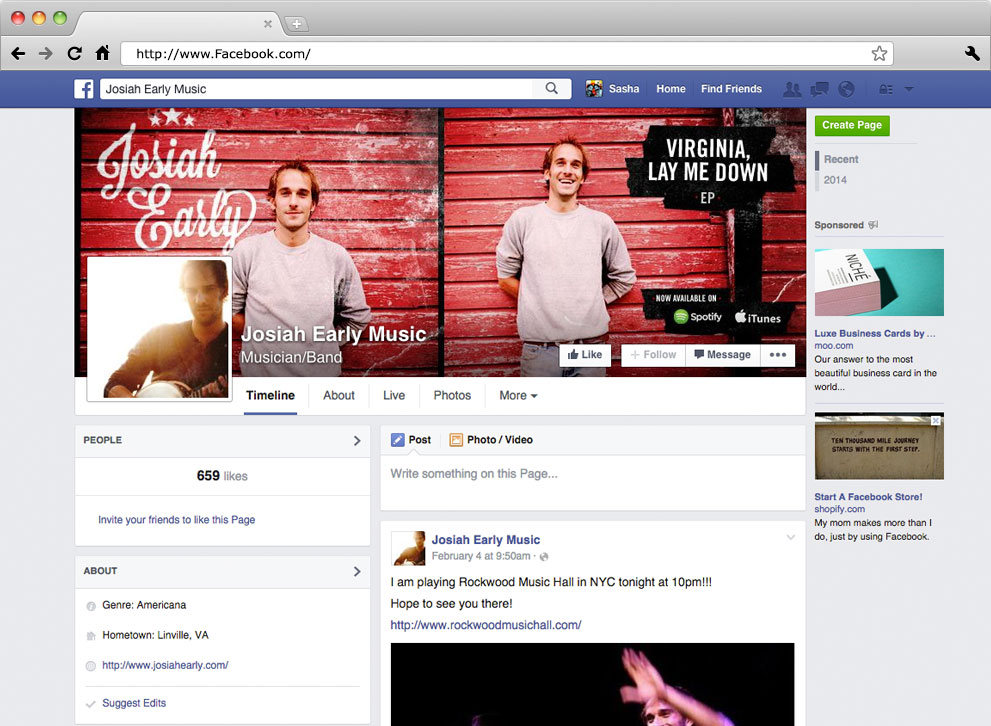Viewport: 991px width, 726px height.
Task: Bookmark page with star icon
Action: pos(879,54)
